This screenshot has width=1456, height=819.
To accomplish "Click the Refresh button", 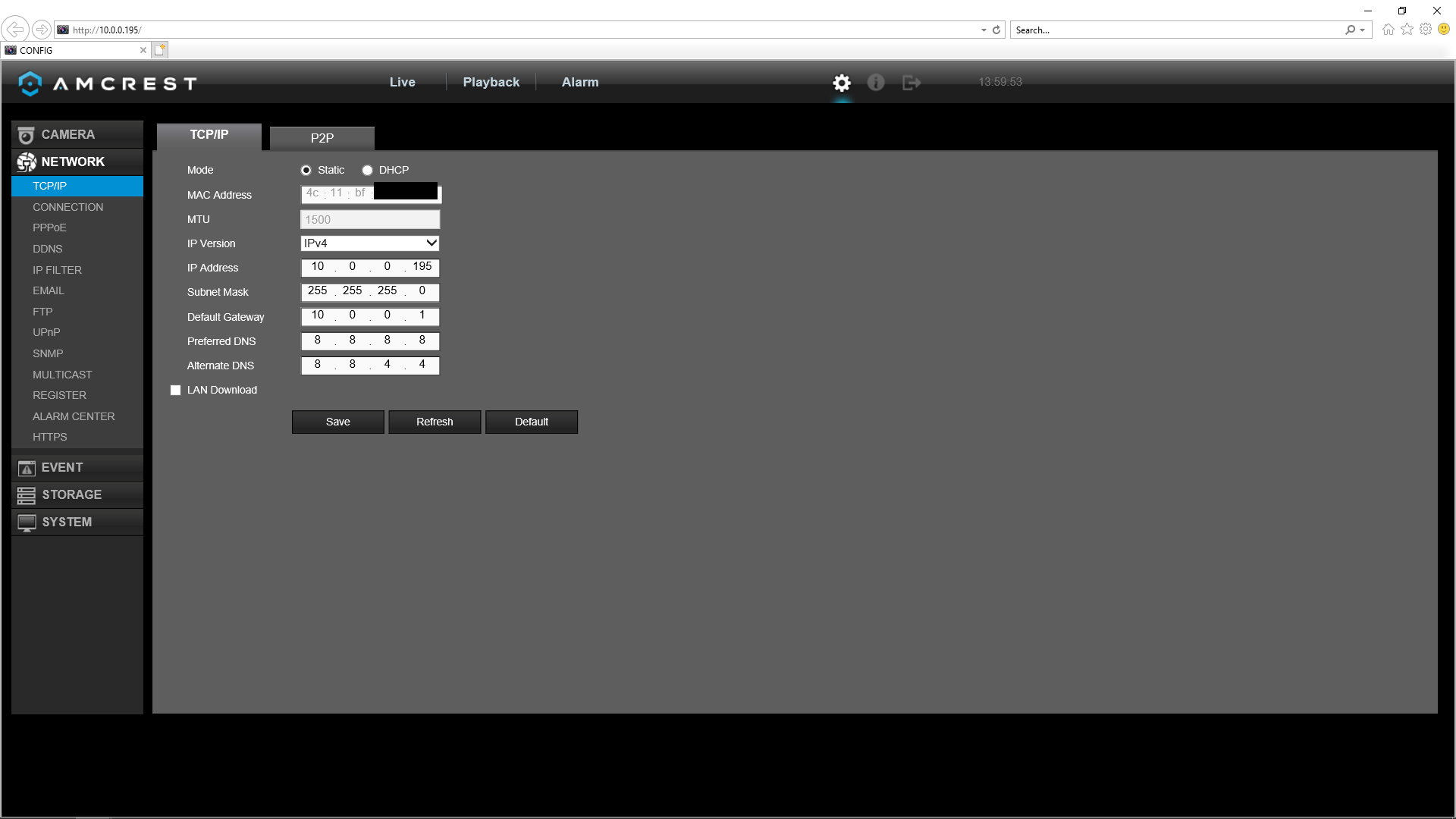I will (435, 422).
